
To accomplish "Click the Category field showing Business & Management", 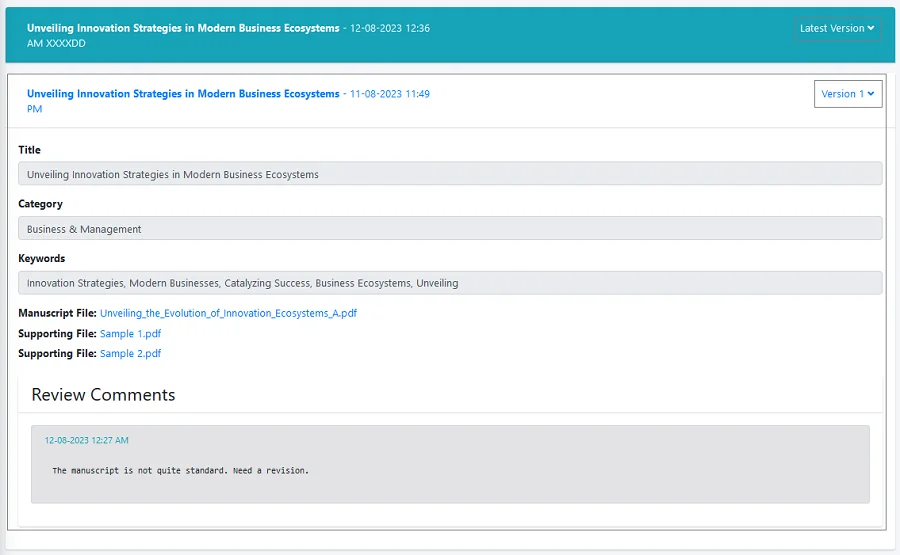I will point(450,228).
